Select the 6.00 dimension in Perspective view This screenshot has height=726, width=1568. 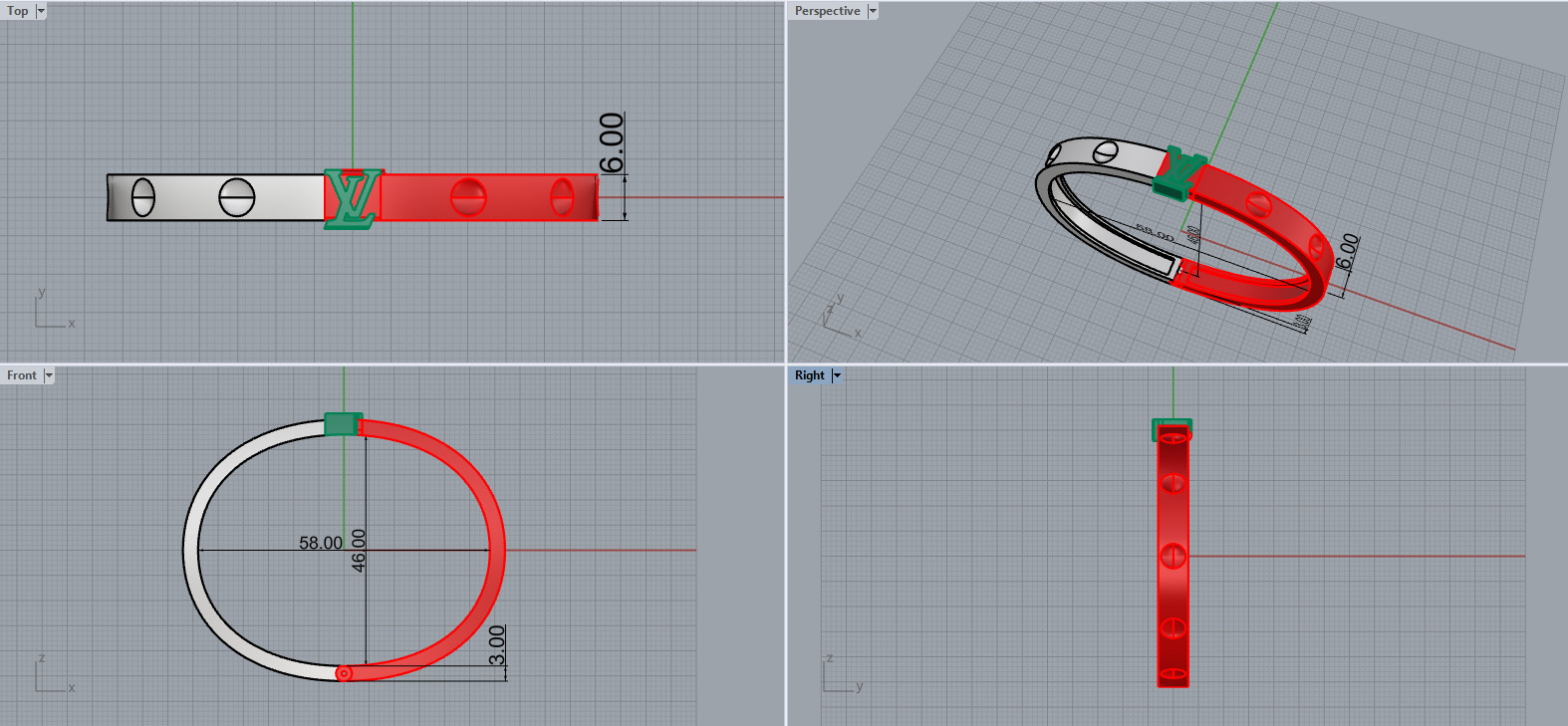1347,252
